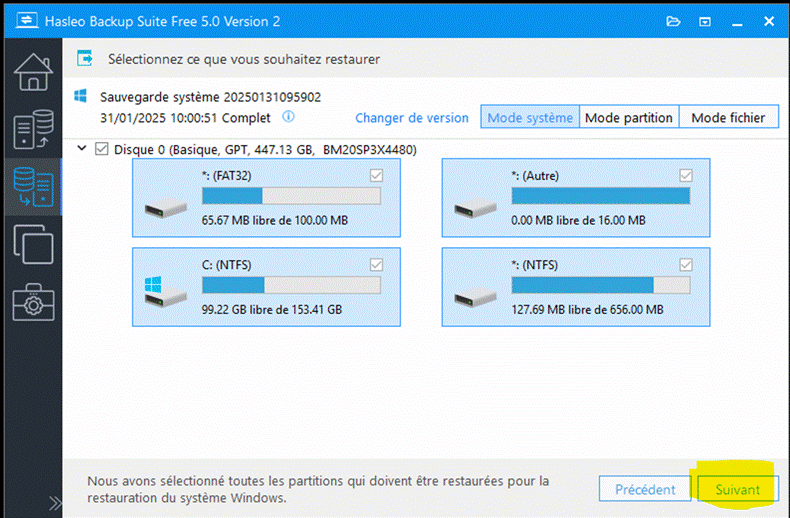
Task: Toggle the Disque 0 checkbox
Action: (x=102, y=149)
